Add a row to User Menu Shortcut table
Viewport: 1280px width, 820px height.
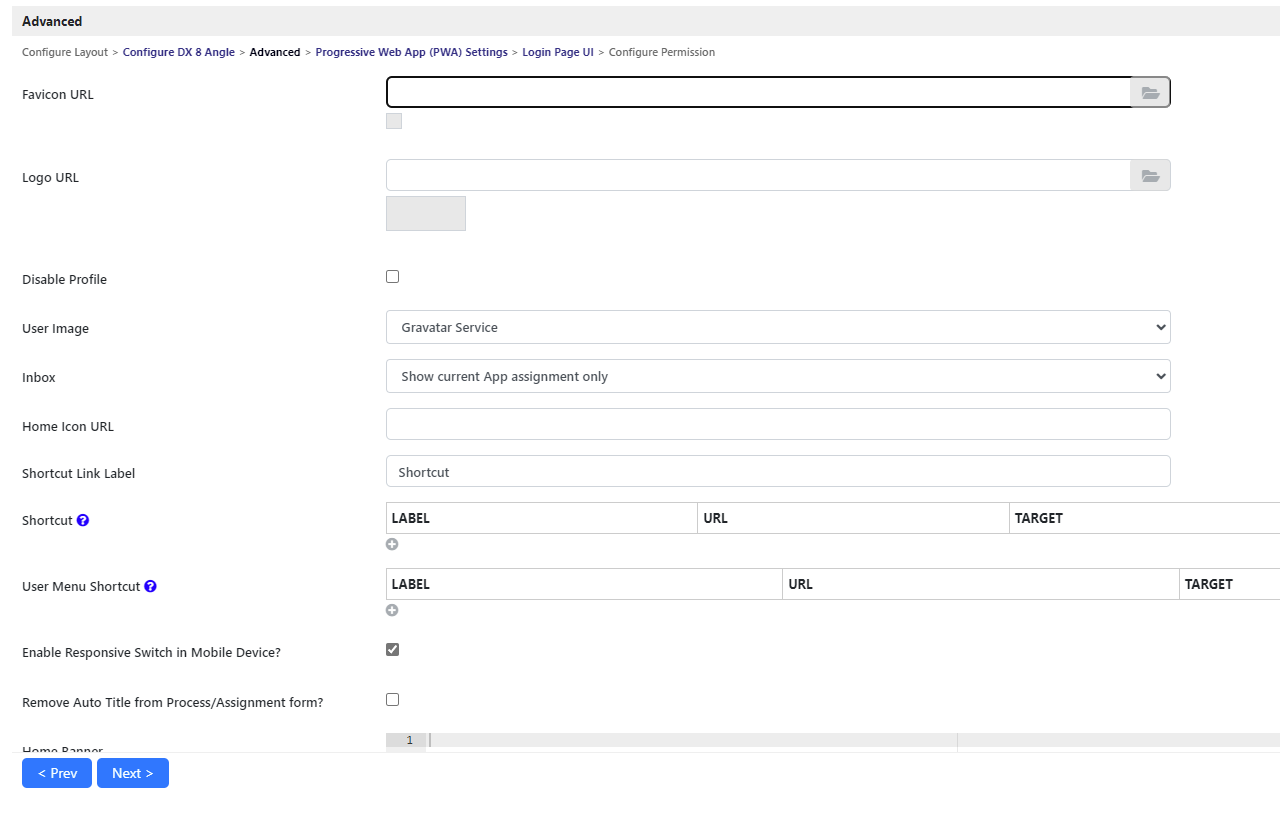392,611
